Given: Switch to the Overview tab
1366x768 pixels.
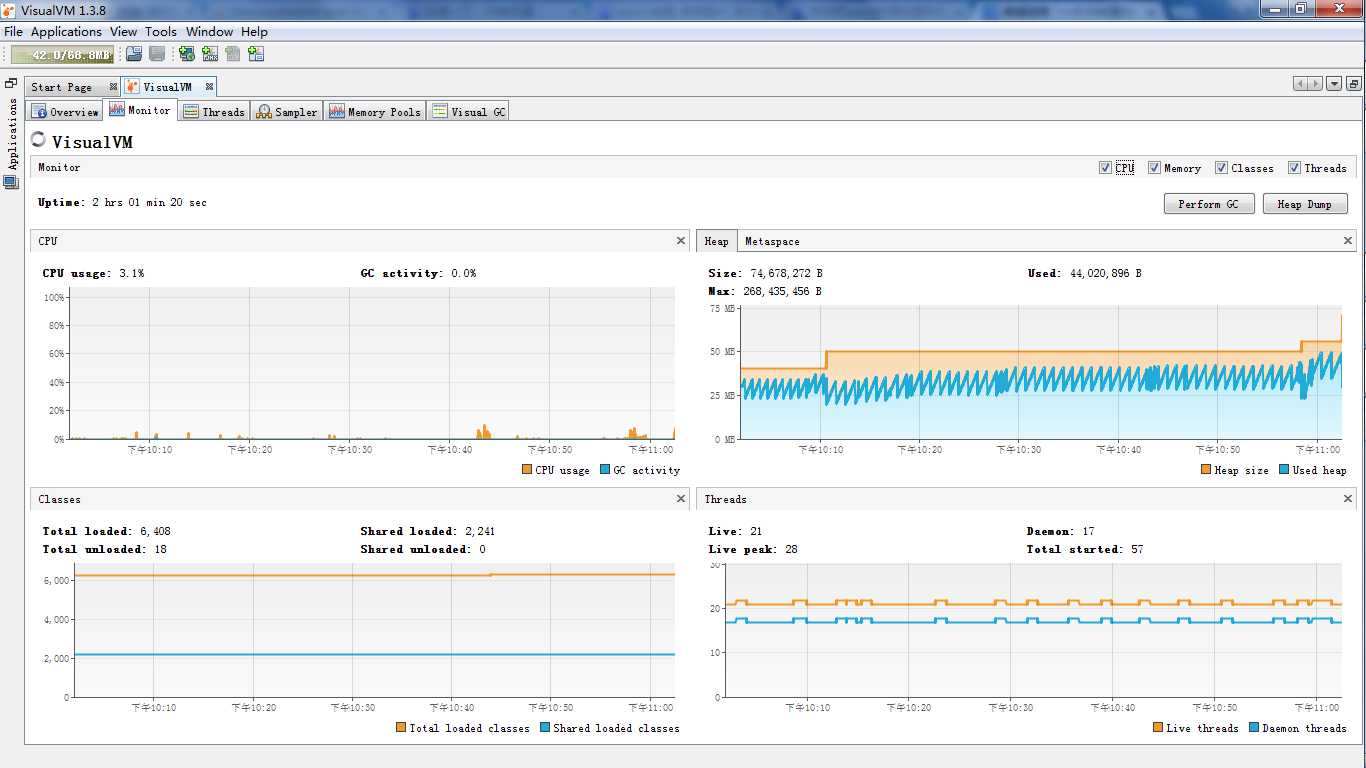Looking at the screenshot, I should (66, 112).
